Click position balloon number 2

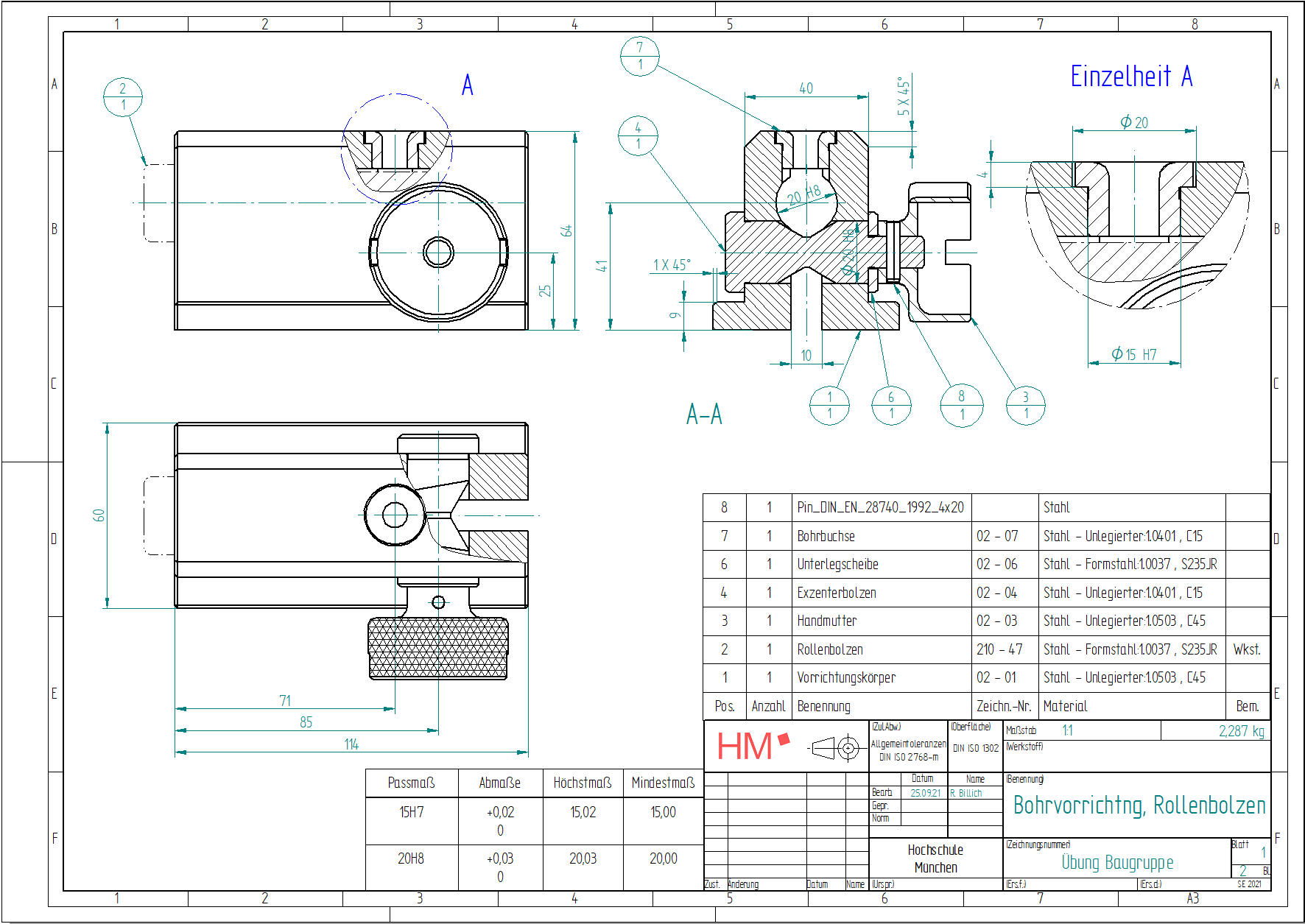pos(122,96)
